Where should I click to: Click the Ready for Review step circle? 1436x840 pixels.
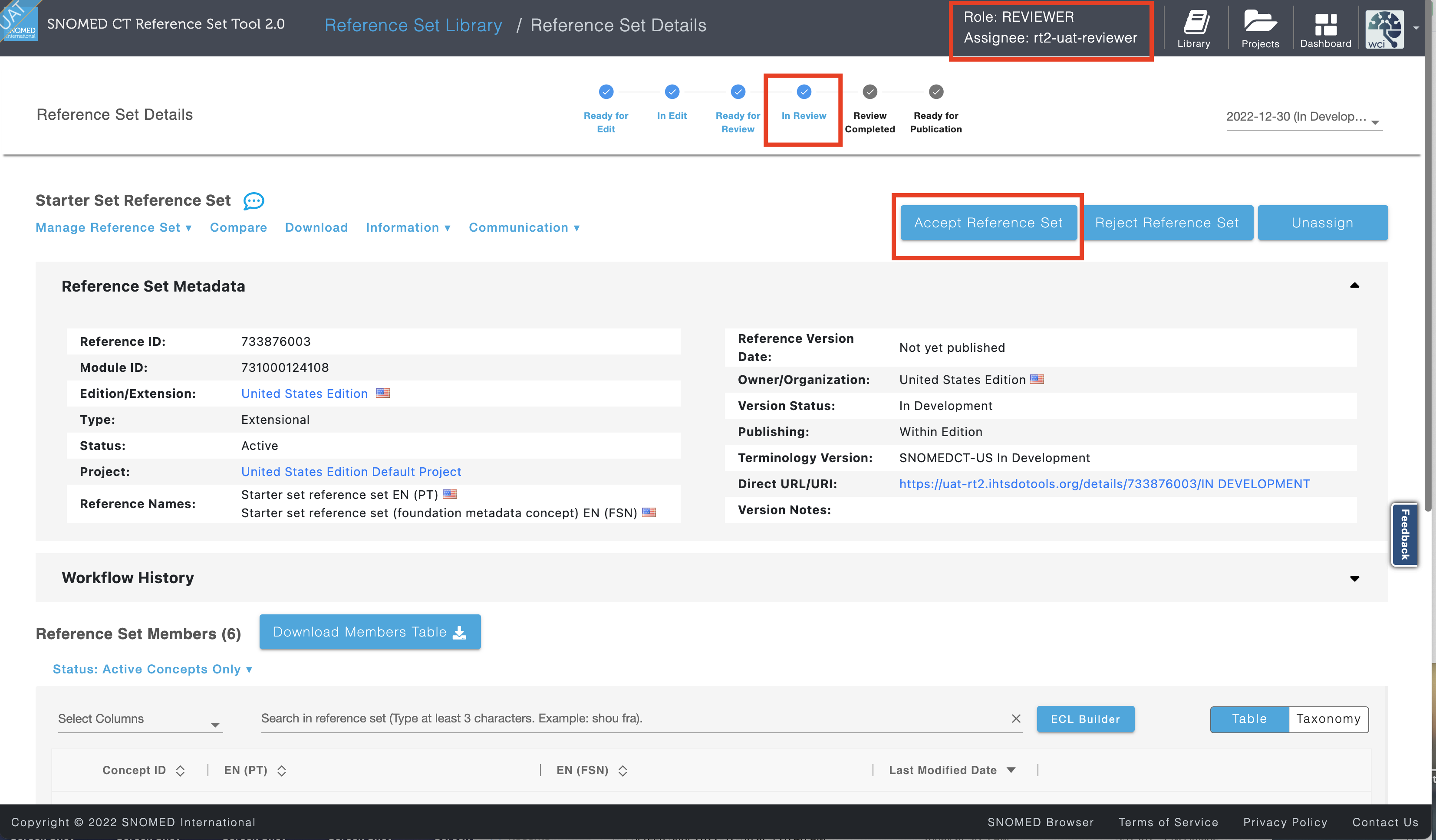pos(738,92)
